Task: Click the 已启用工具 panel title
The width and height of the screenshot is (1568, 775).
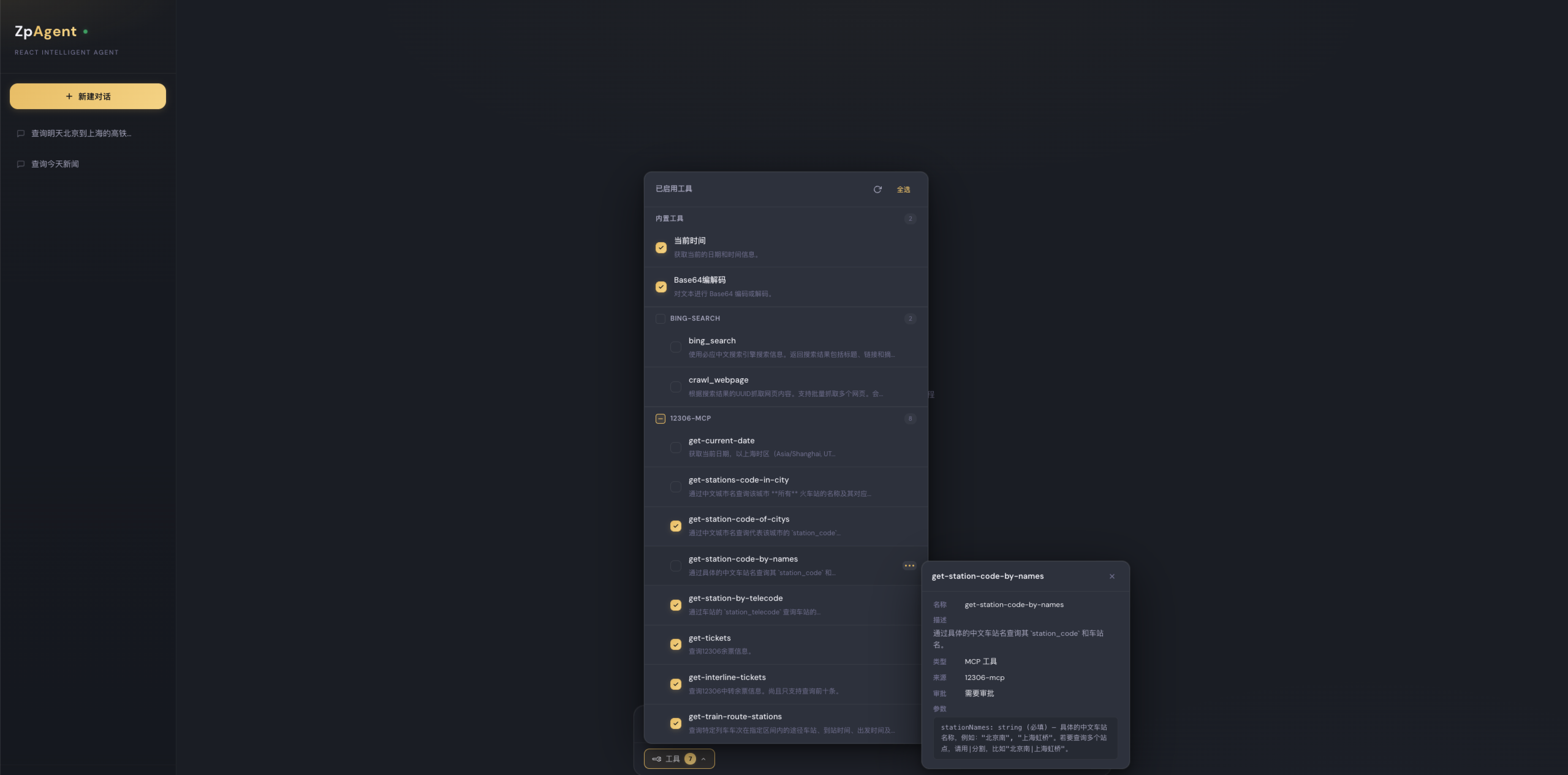Action: click(x=673, y=189)
